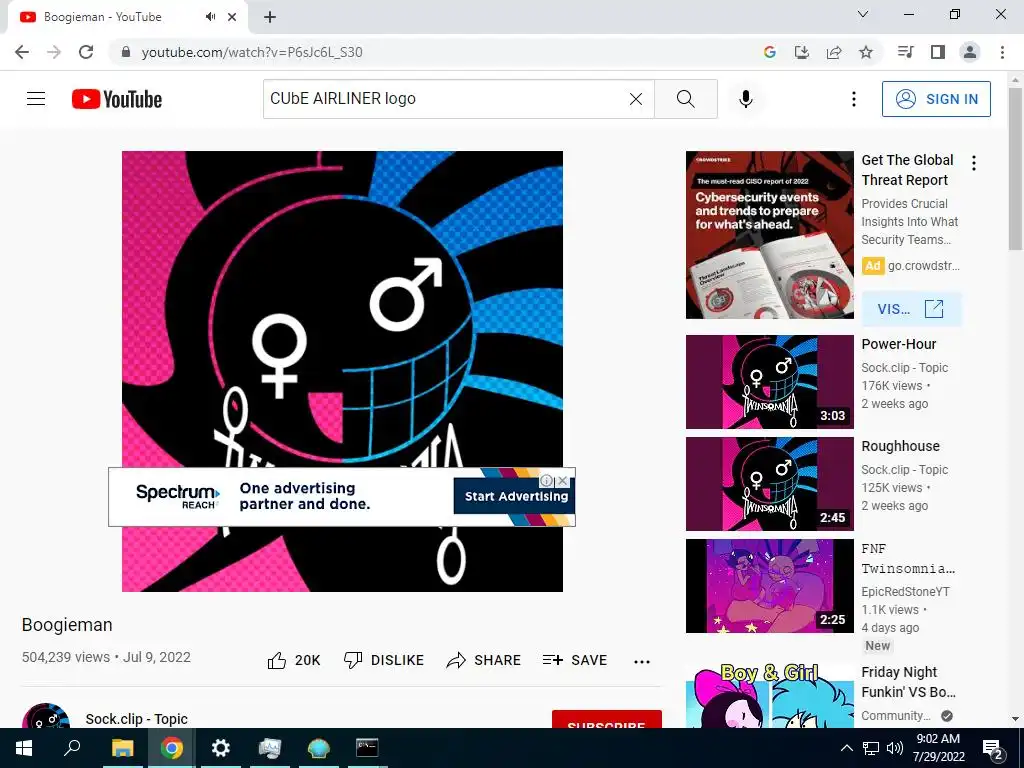
Task: Go to the YouTube home logo
Action: click(117, 99)
